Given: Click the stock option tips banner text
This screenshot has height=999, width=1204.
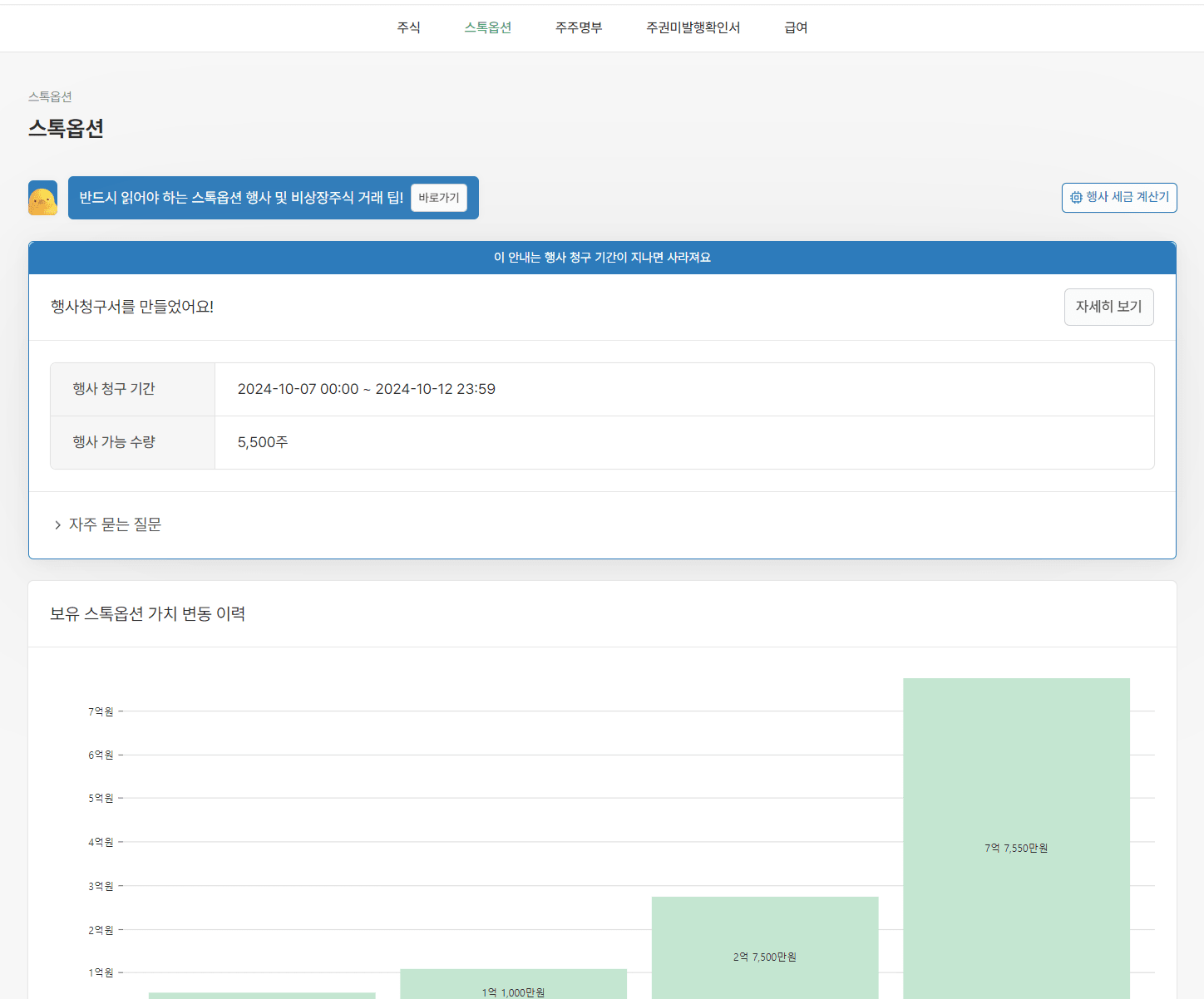Looking at the screenshot, I should (x=241, y=198).
